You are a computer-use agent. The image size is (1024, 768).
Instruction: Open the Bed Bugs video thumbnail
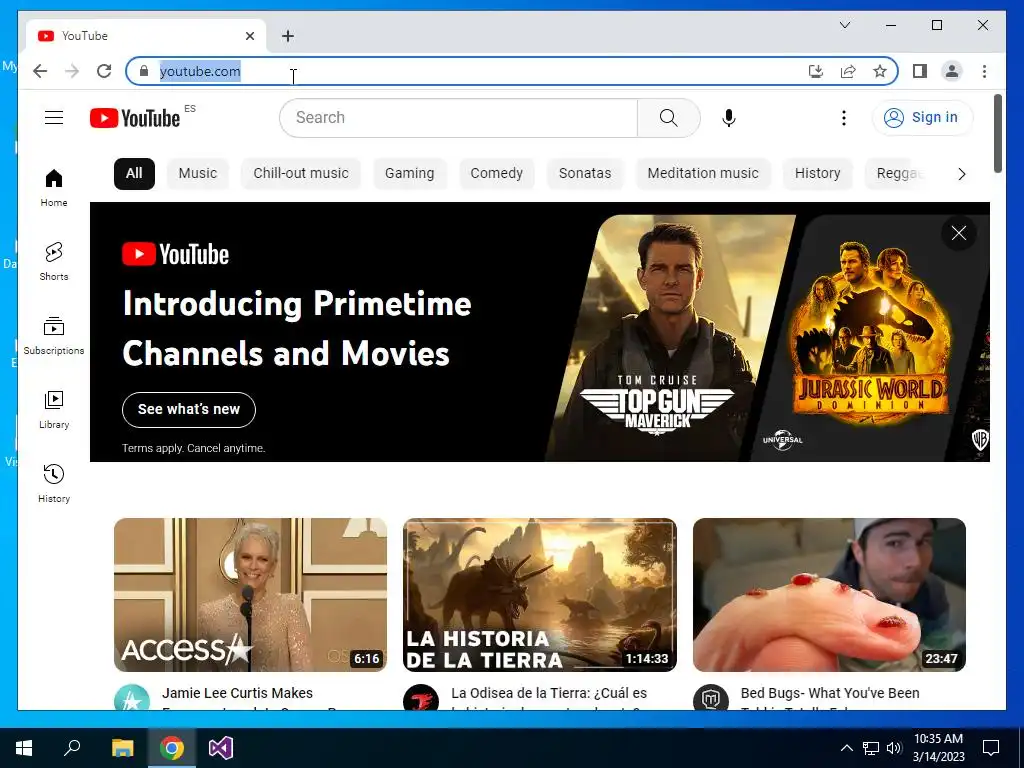[x=829, y=595]
